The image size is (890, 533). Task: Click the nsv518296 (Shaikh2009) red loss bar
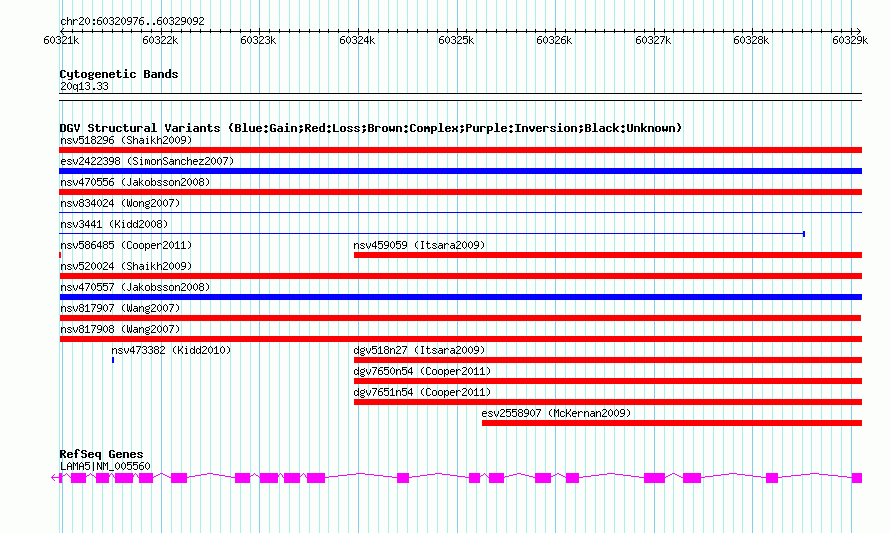460,150
